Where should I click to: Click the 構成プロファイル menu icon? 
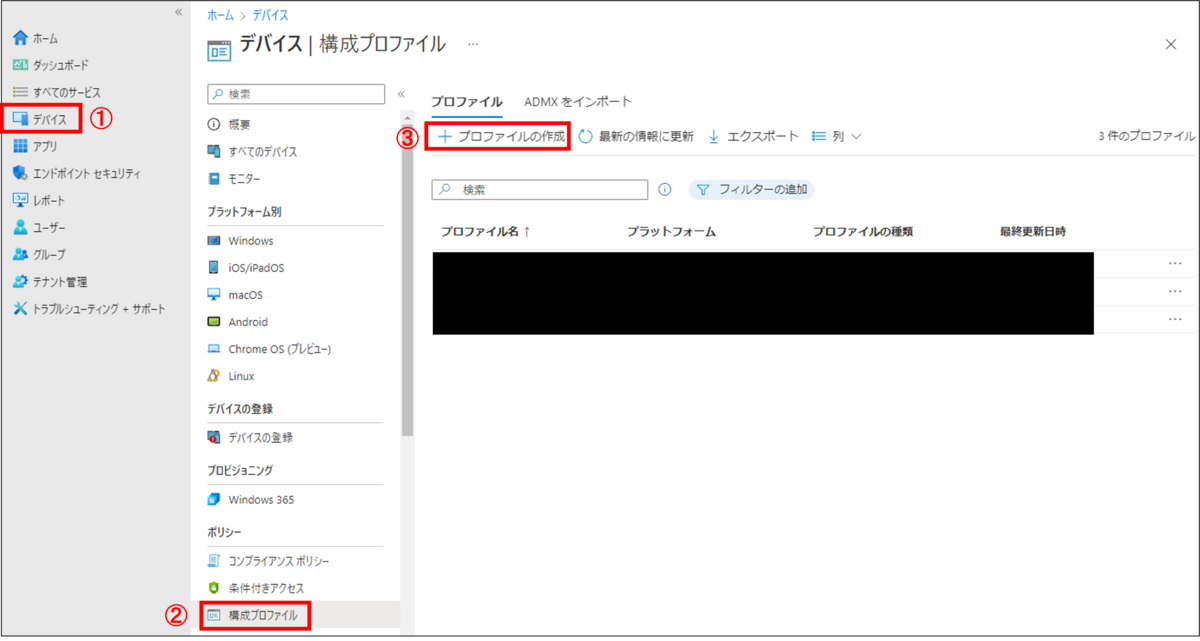(213, 615)
